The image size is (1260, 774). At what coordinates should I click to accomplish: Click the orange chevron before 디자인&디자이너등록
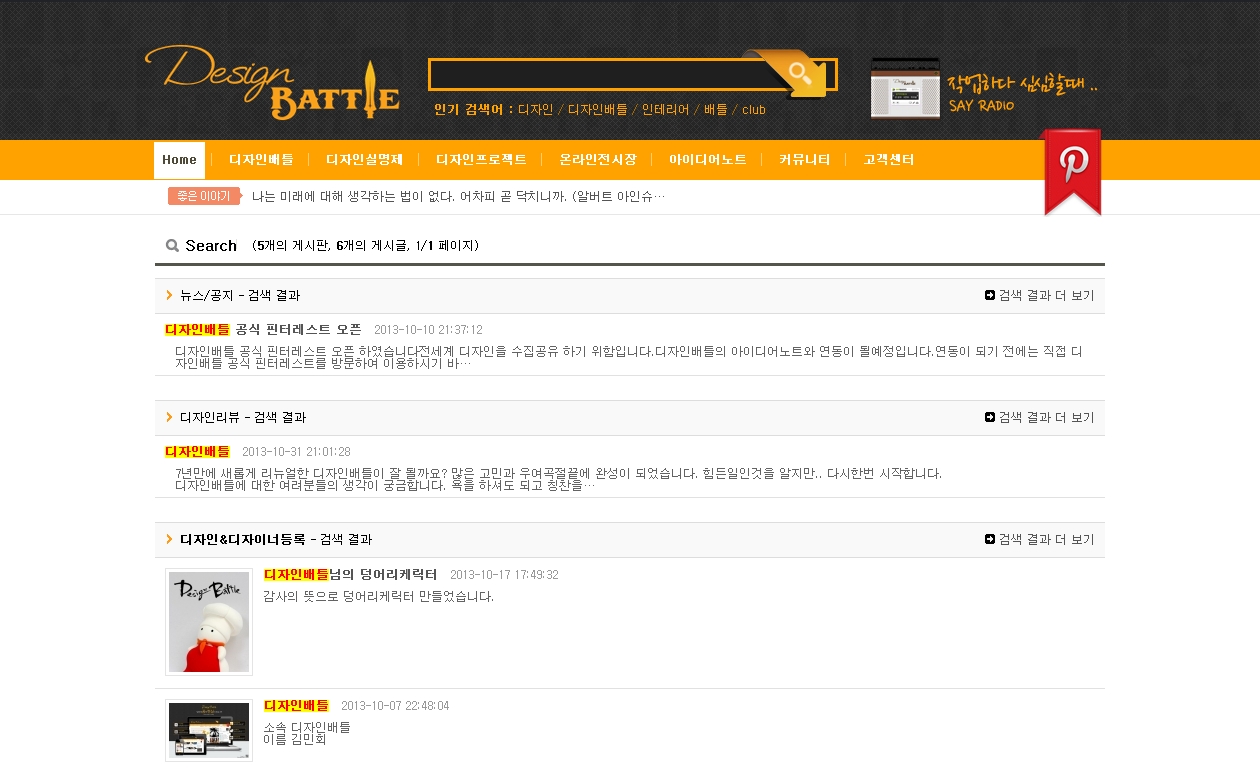[x=169, y=540]
